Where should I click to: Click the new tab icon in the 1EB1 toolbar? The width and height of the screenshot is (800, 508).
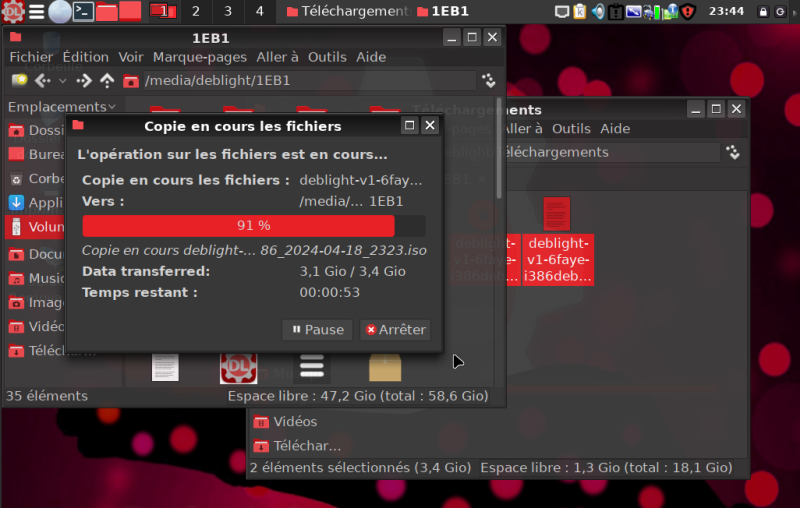point(19,81)
